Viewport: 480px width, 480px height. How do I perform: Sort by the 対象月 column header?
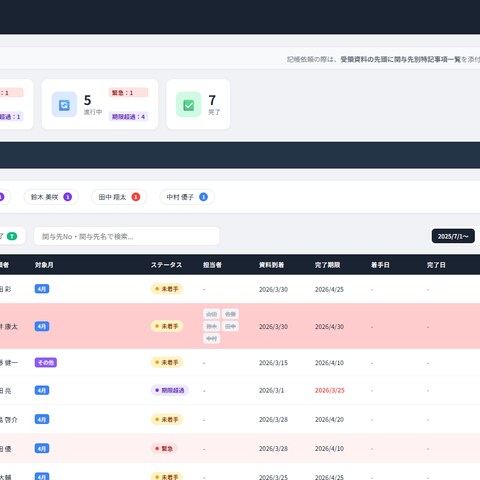(x=44, y=265)
